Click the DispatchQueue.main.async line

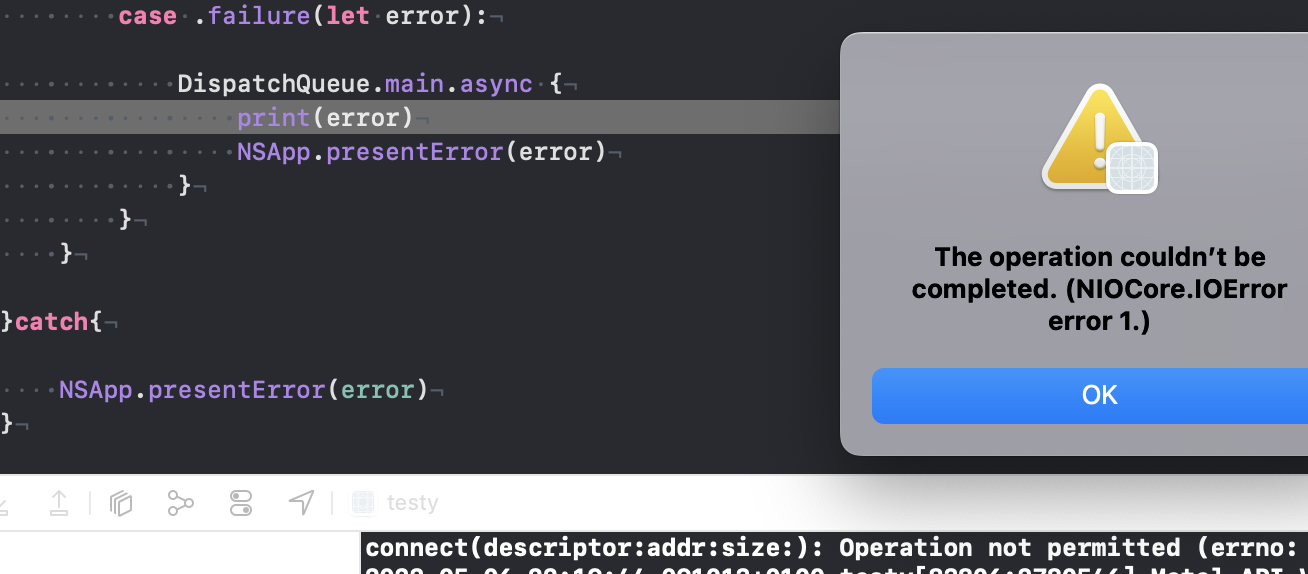tap(371, 84)
